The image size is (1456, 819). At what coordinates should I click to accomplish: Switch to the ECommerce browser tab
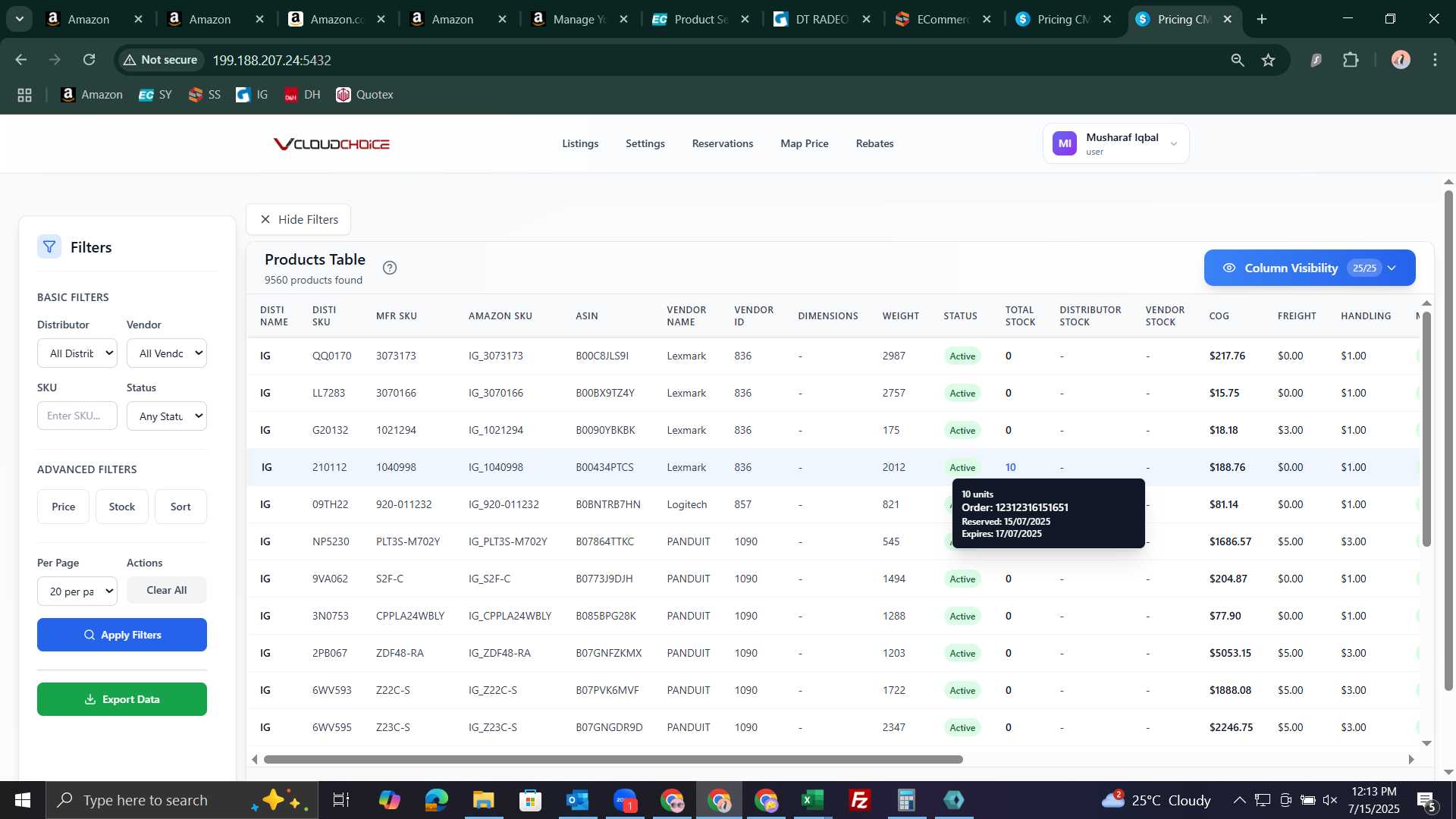click(x=944, y=19)
